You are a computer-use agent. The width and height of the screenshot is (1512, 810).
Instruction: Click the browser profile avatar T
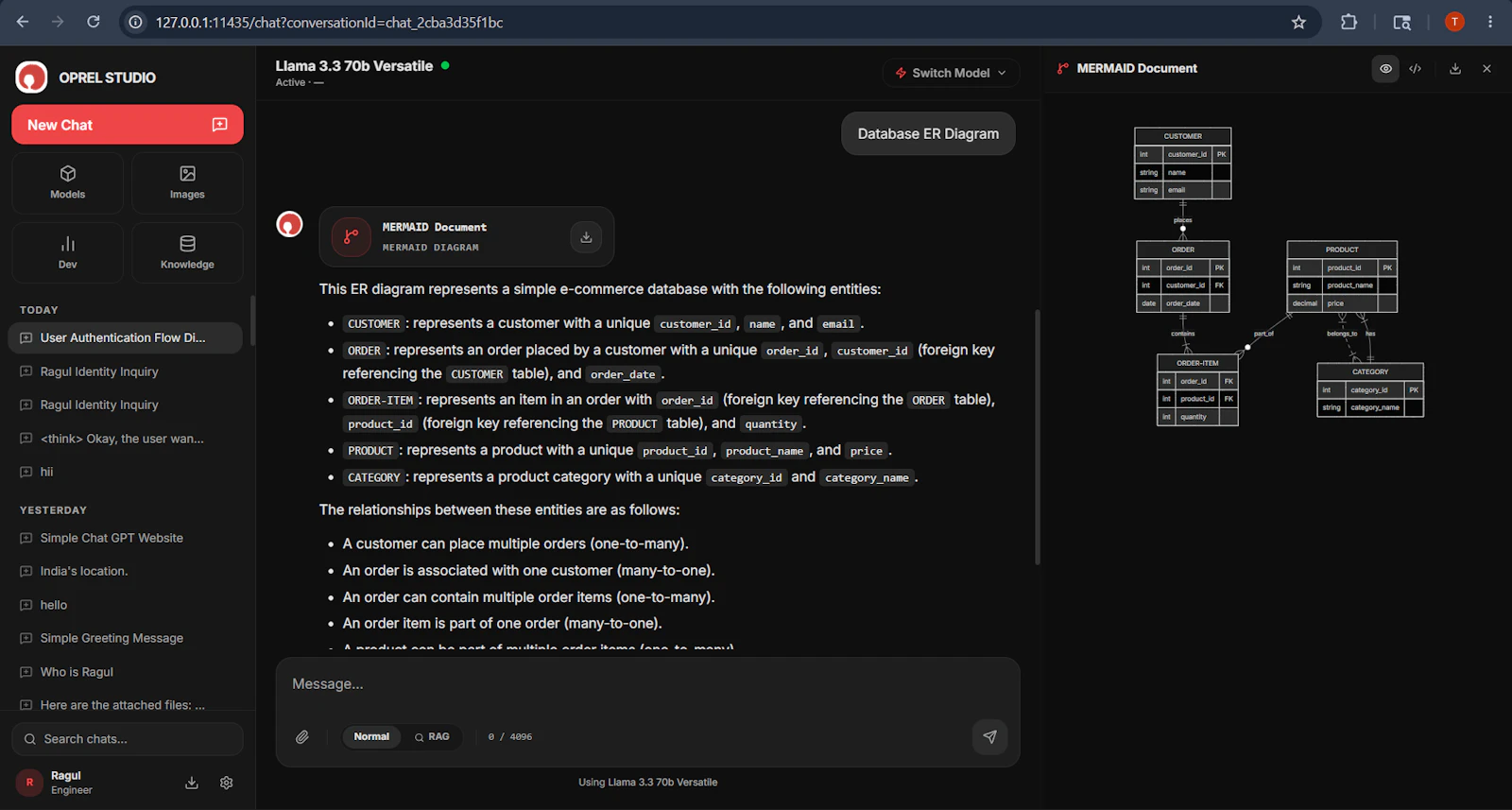[1454, 22]
